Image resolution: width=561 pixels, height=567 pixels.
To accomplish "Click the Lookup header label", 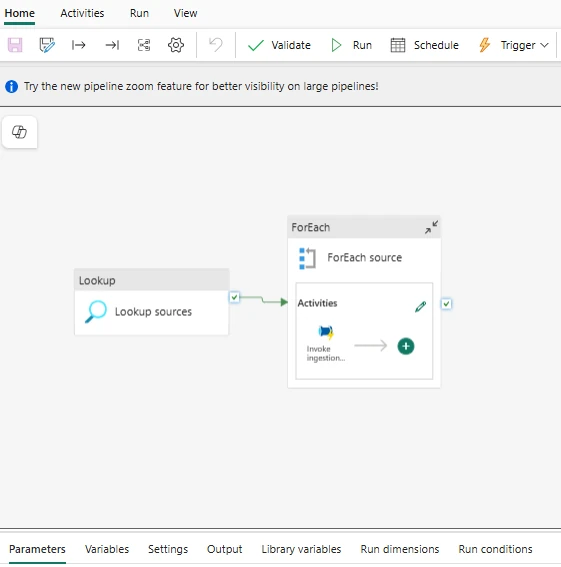I will [x=97, y=281].
